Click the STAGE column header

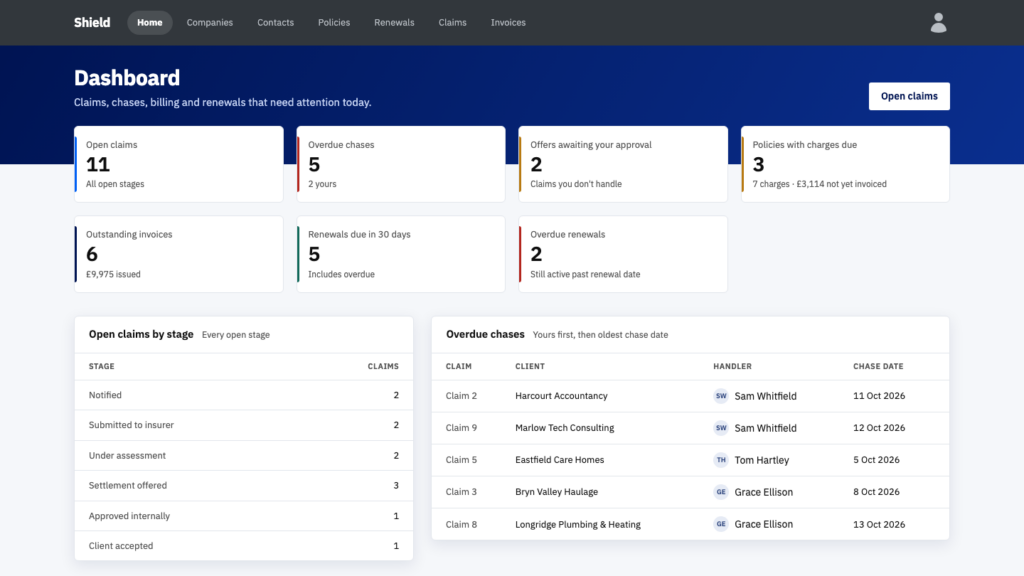(102, 366)
